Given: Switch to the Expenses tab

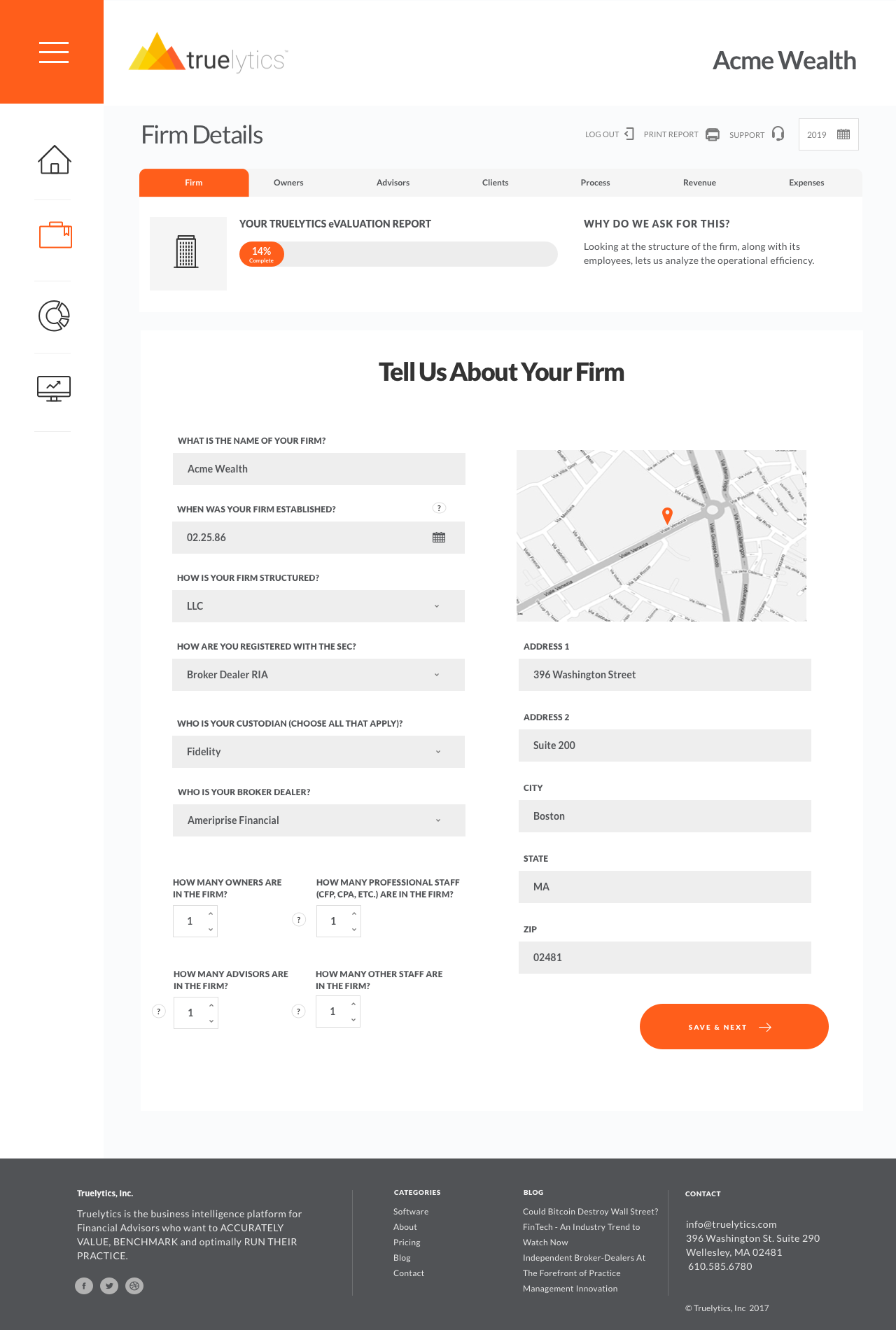Looking at the screenshot, I should [806, 183].
